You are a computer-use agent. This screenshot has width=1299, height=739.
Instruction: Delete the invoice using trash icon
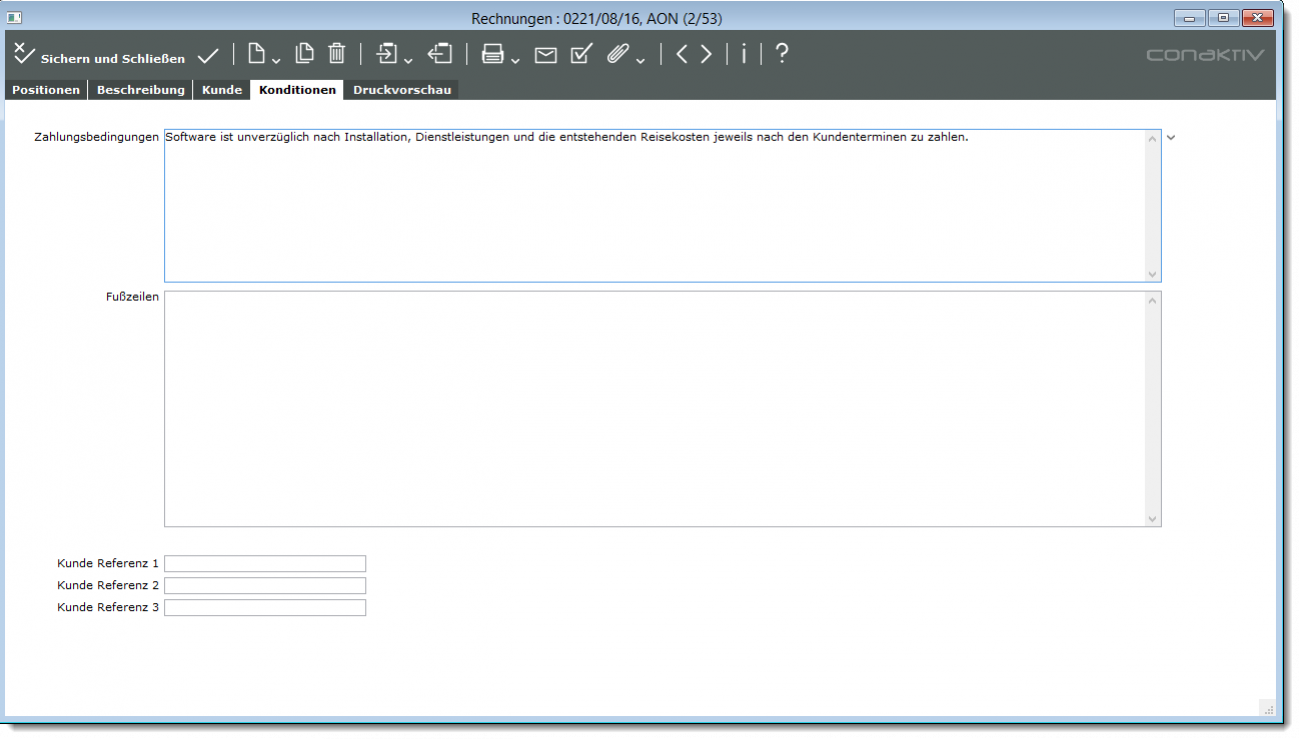[x=337, y=55]
